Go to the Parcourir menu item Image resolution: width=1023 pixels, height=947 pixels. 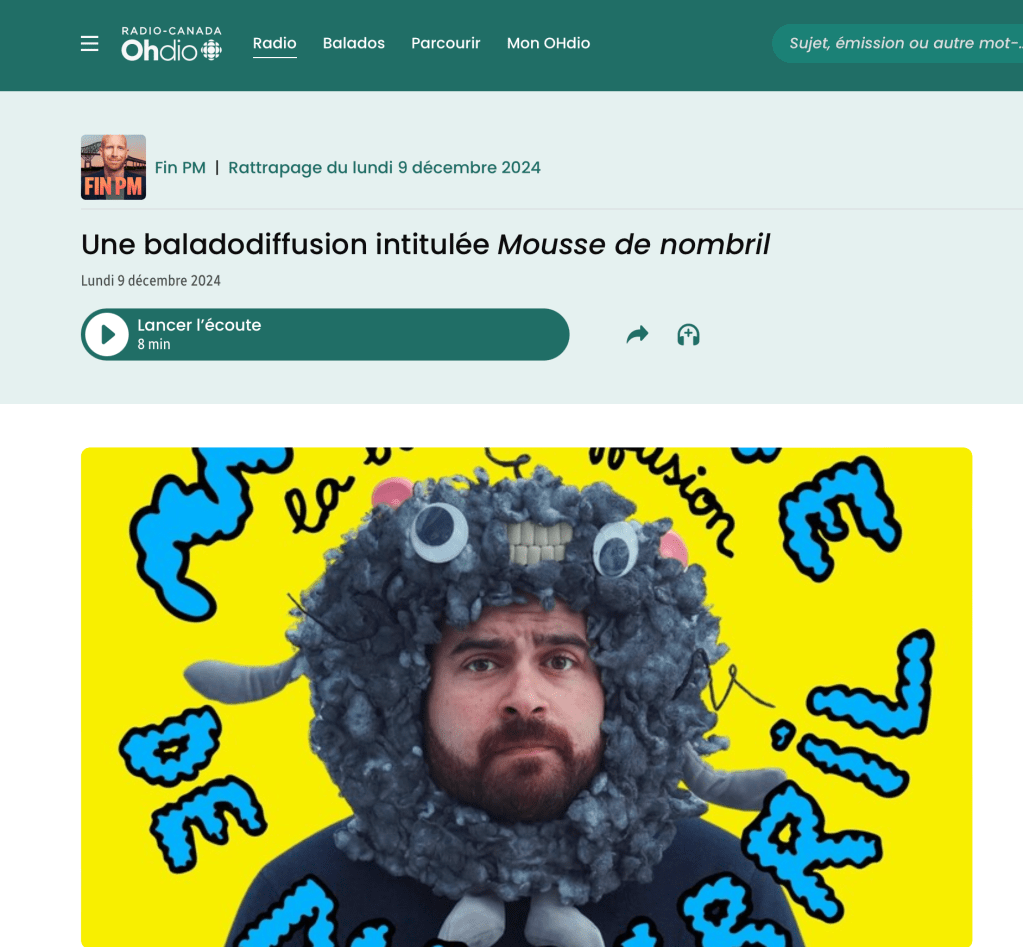[x=446, y=43]
